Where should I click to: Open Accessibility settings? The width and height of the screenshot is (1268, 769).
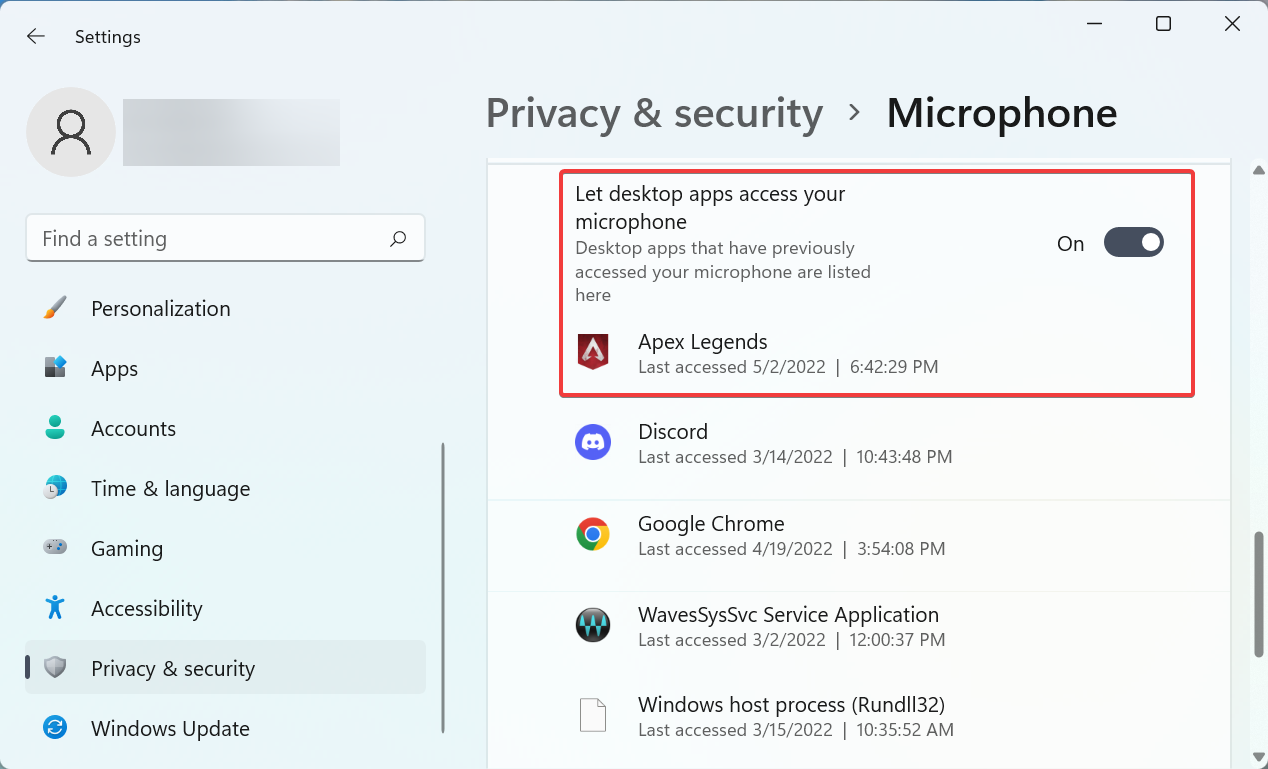146,609
